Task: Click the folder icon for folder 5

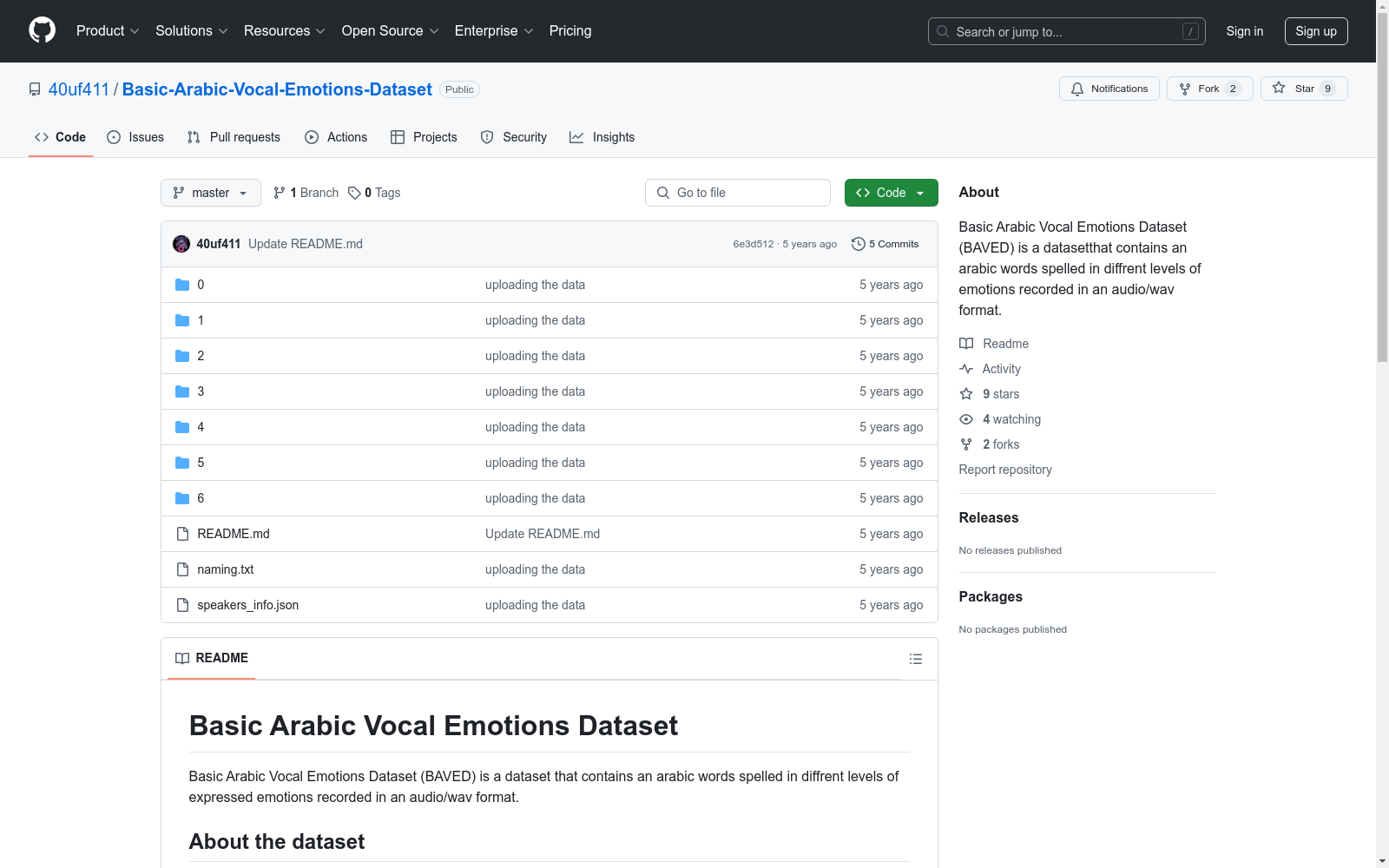Action: (182, 463)
